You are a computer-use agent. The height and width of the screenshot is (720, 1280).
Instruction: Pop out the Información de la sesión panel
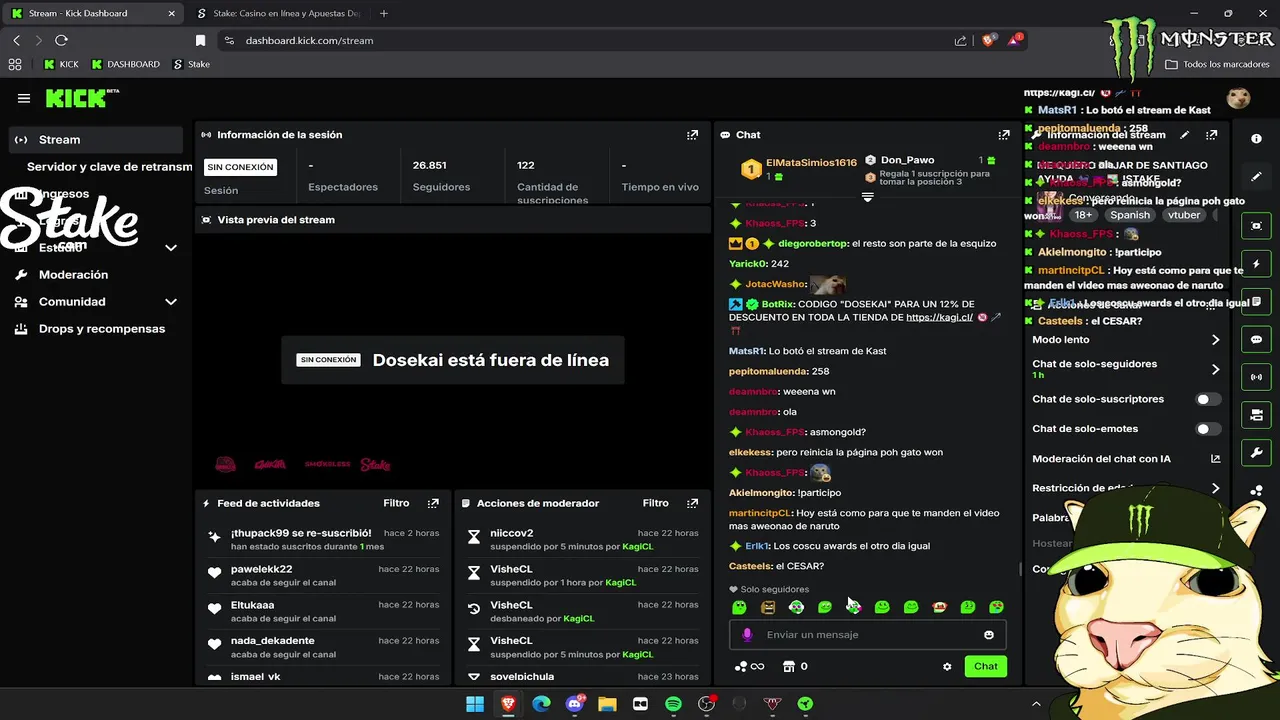pos(692,134)
